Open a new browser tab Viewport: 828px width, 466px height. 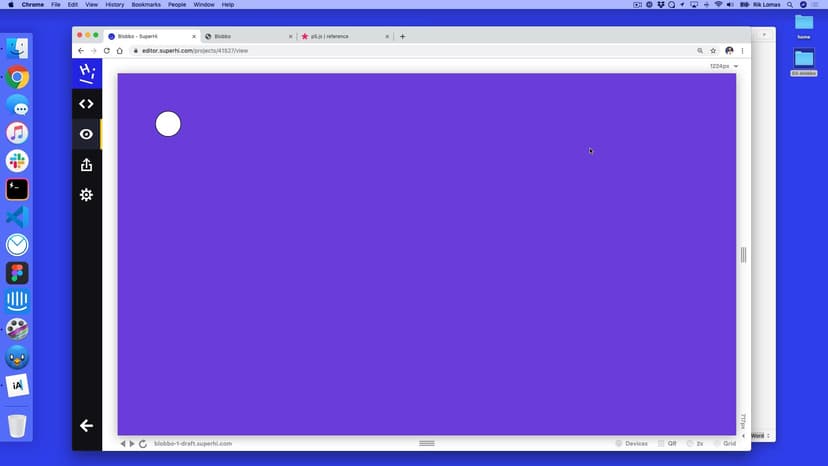(x=403, y=36)
